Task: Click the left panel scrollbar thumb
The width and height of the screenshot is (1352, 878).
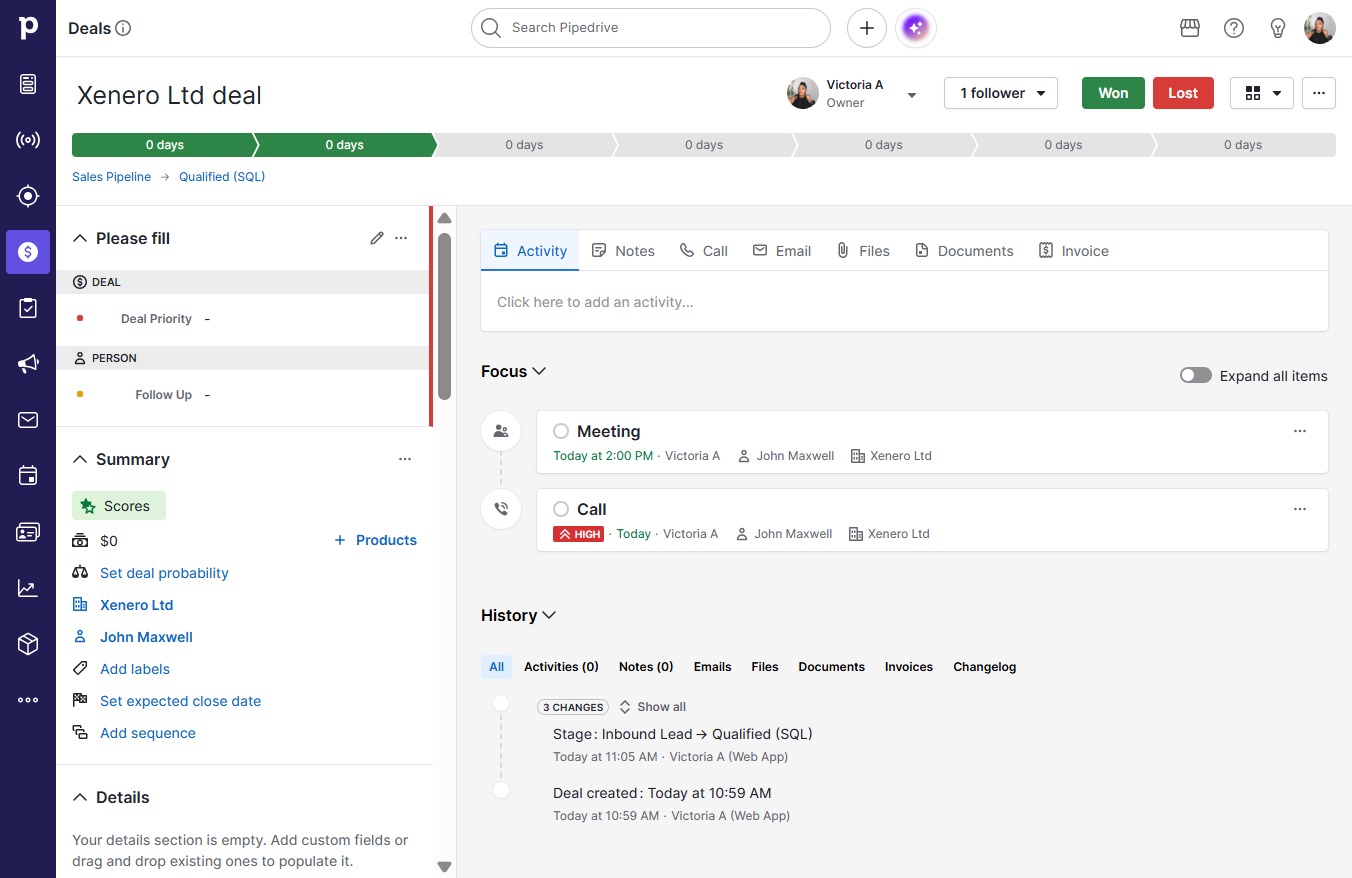Action: [444, 317]
